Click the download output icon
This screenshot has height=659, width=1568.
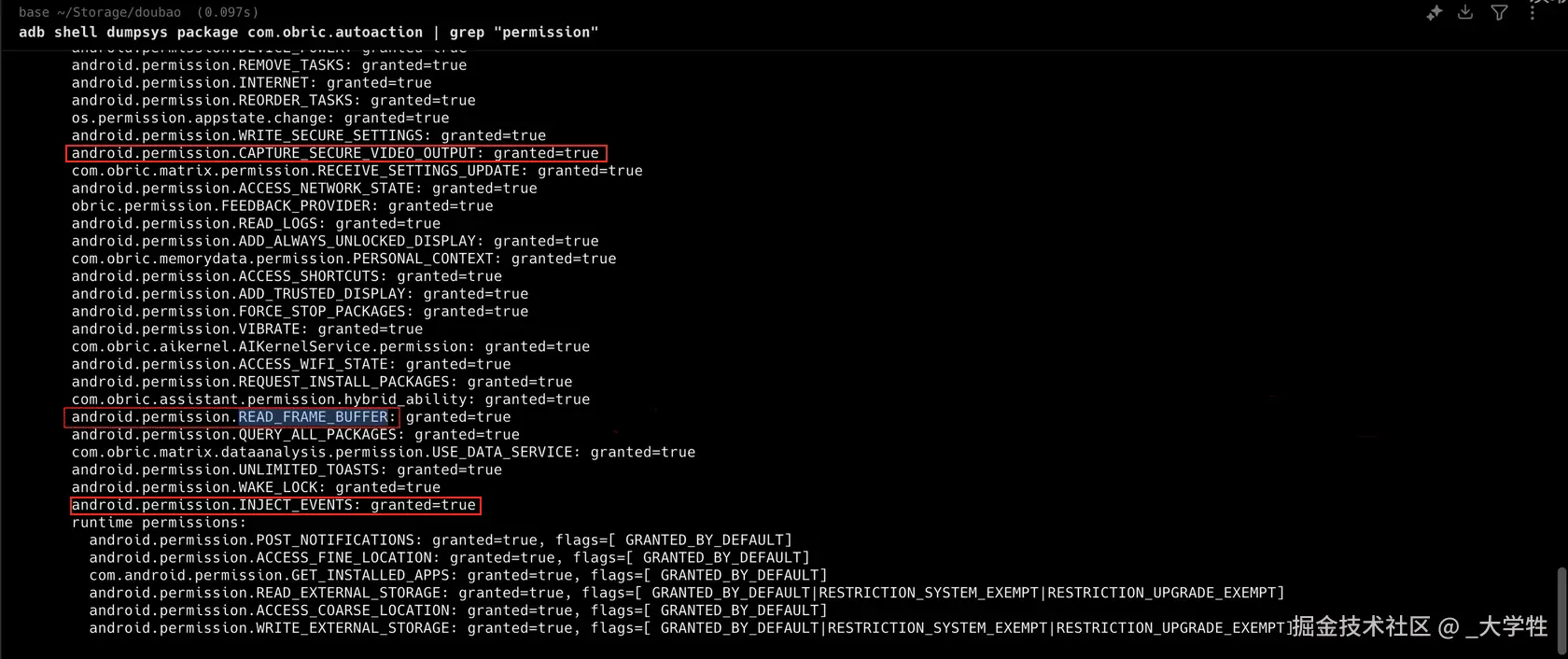pyautogui.click(x=1465, y=12)
